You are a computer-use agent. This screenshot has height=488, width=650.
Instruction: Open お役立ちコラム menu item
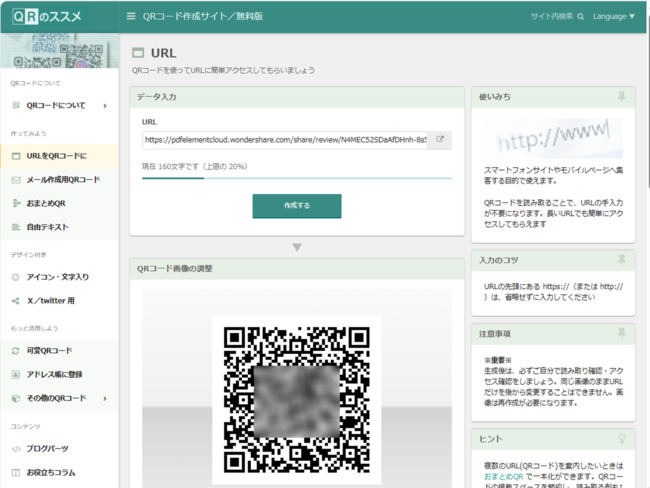click(59, 472)
